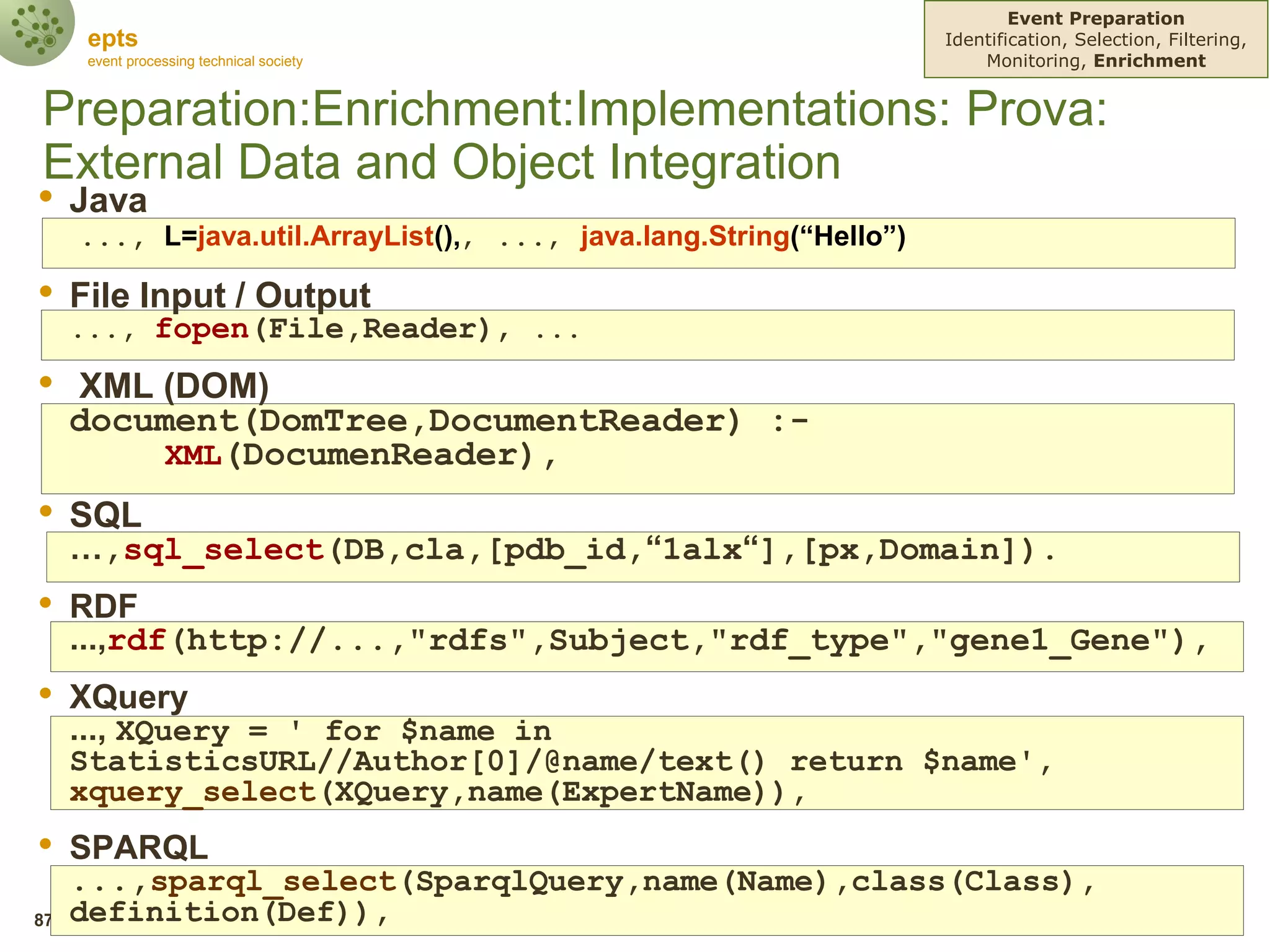1270x952 pixels.
Task: Click the 'sparql_select' keyword
Action: click(x=273, y=882)
